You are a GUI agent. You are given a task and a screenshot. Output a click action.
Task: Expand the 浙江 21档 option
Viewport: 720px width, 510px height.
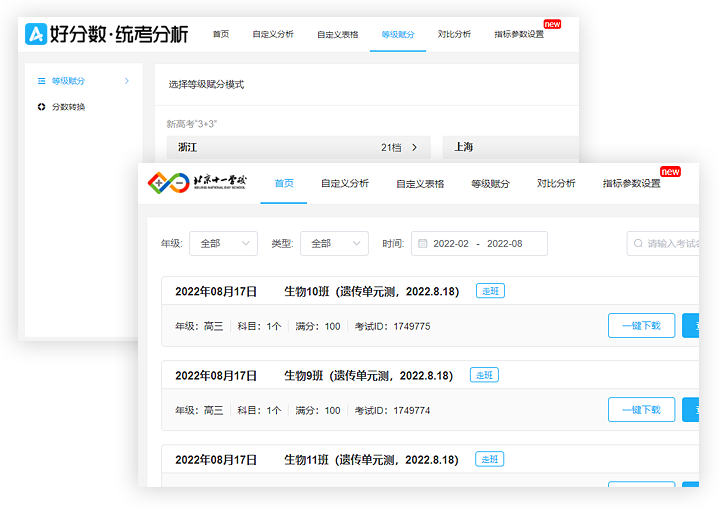(414, 147)
